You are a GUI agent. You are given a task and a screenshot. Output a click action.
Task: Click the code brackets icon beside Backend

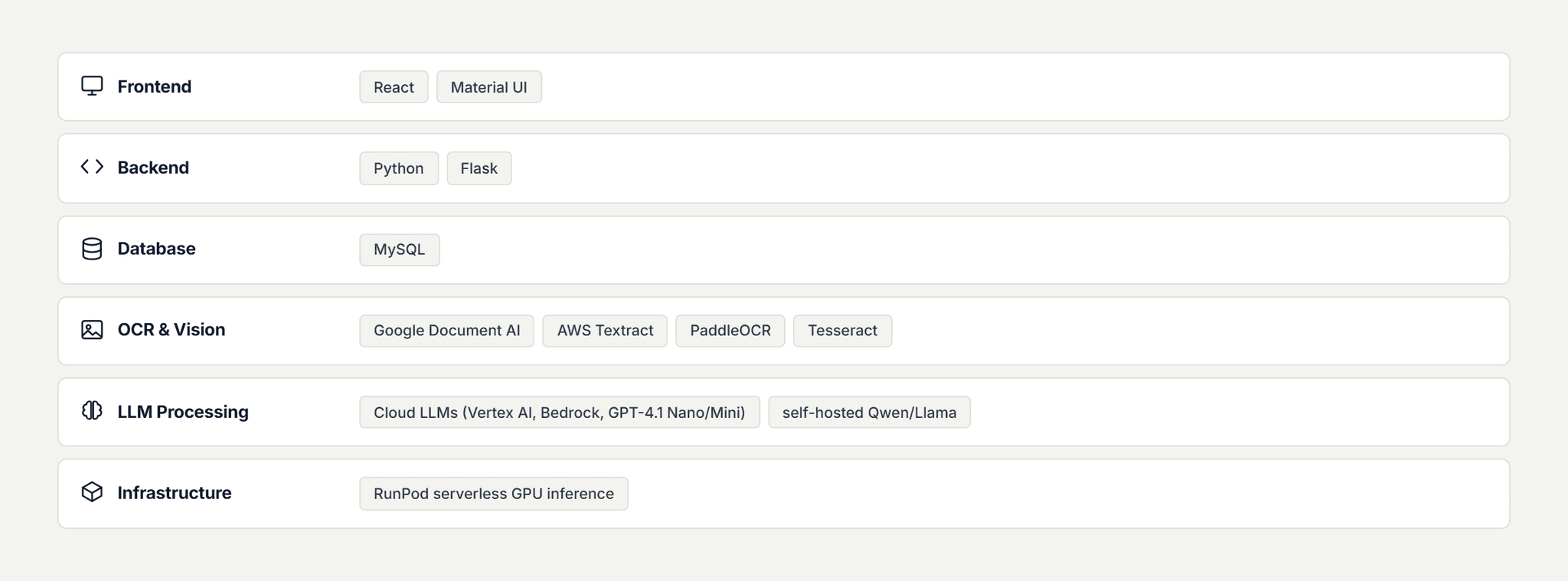click(92, 167)
